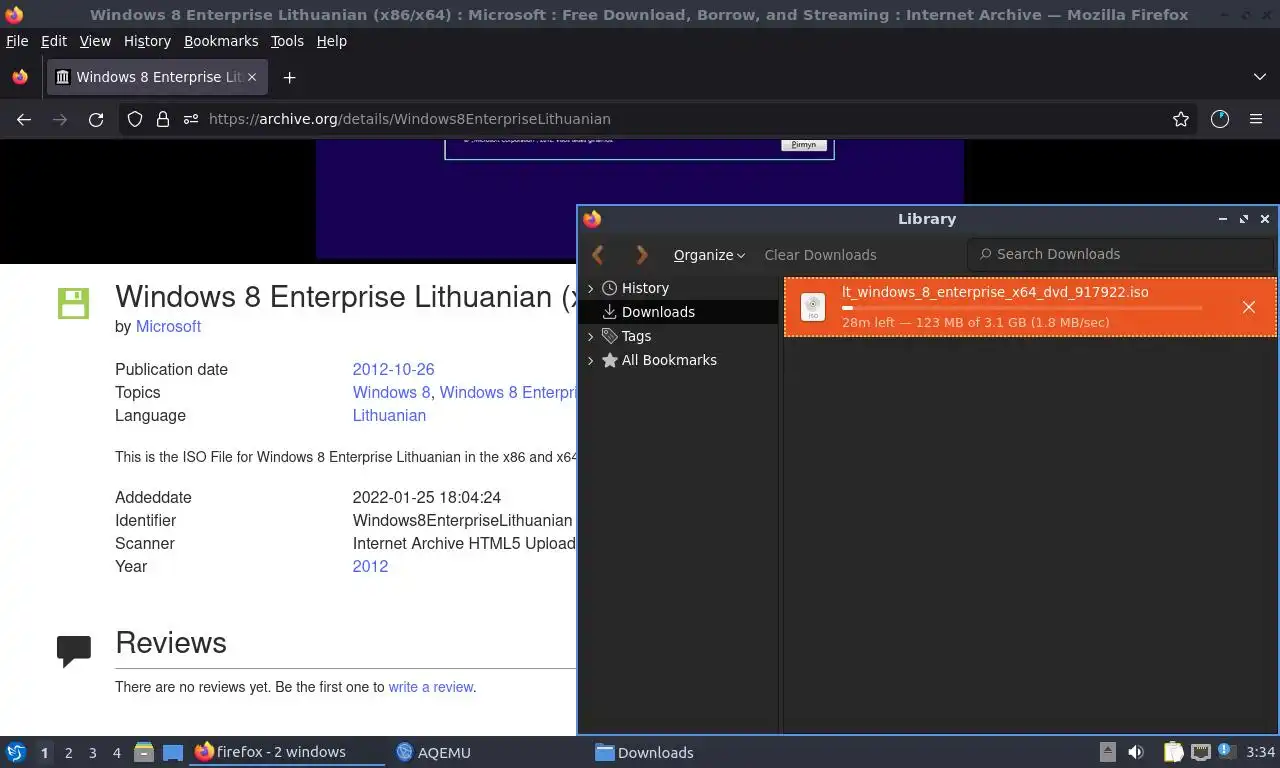Switch to workspace 4 in the taskbar

click(x=116, y=752)
